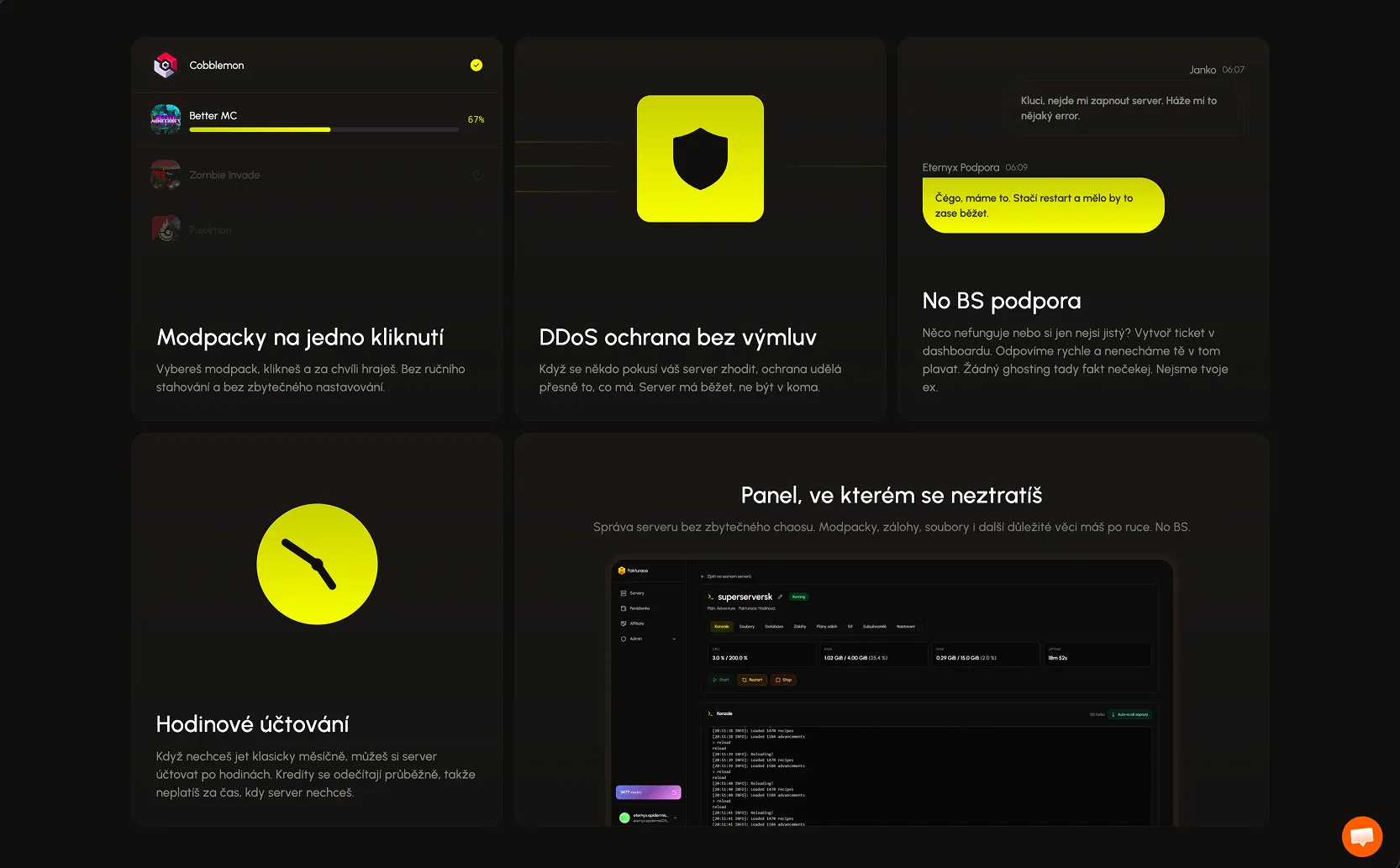Click the Stop server button
This screenshot has width=1400, height=868.
point(783,680)
